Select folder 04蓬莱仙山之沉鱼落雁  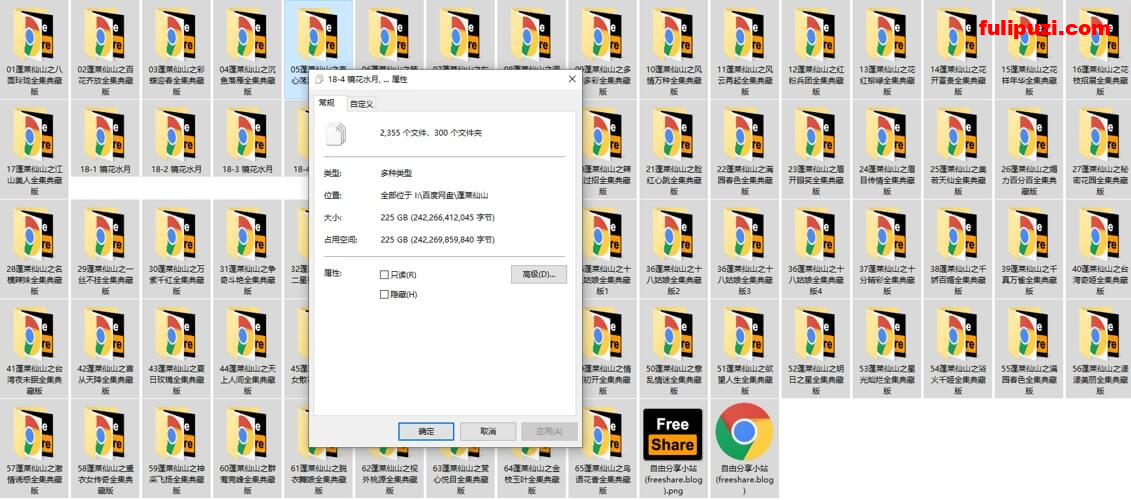(x=247, y=48)
